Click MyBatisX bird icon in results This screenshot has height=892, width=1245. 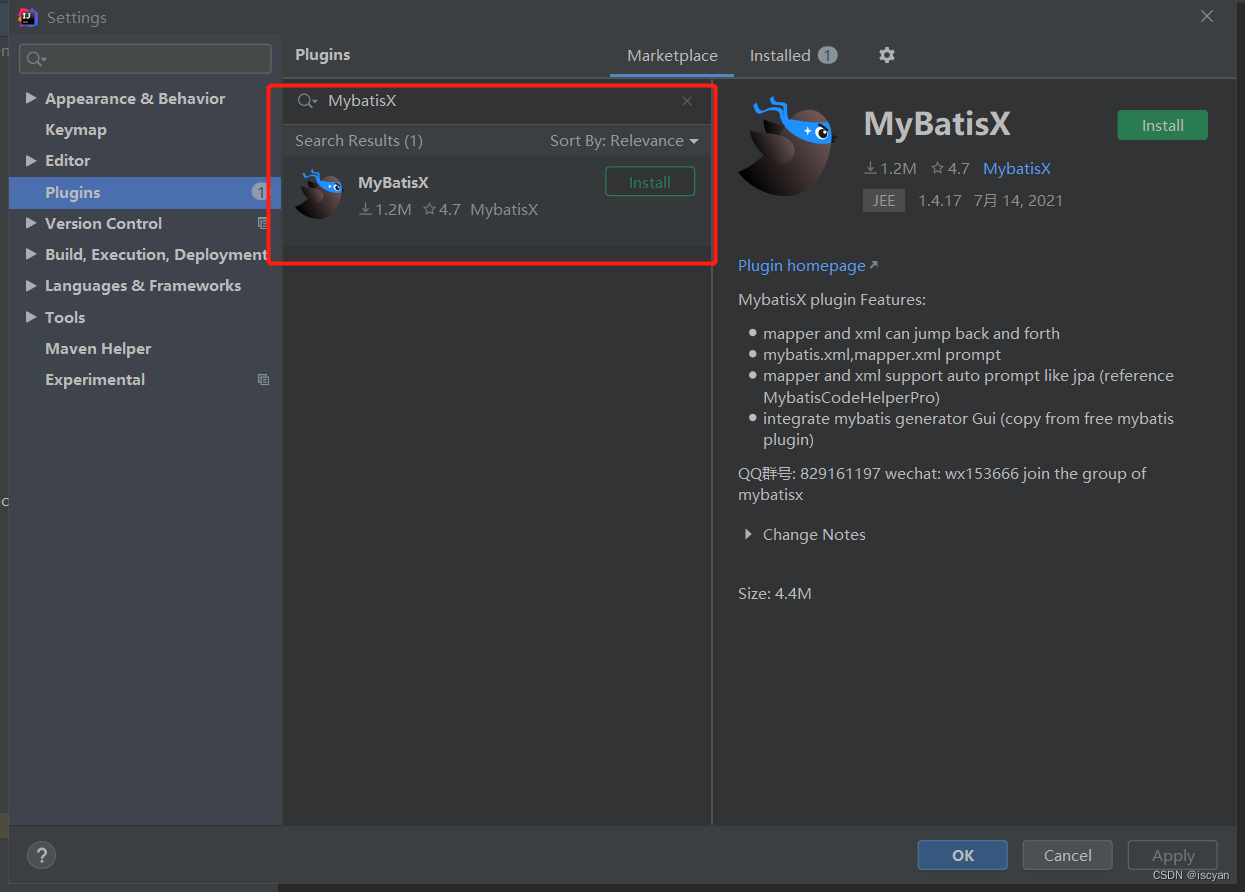point(319,193)
